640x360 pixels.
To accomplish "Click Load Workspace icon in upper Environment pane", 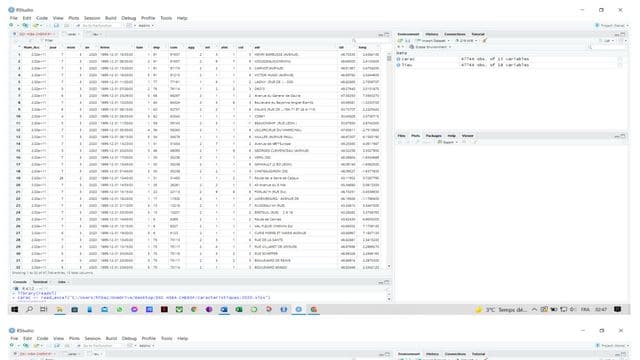I will [400, 40].
